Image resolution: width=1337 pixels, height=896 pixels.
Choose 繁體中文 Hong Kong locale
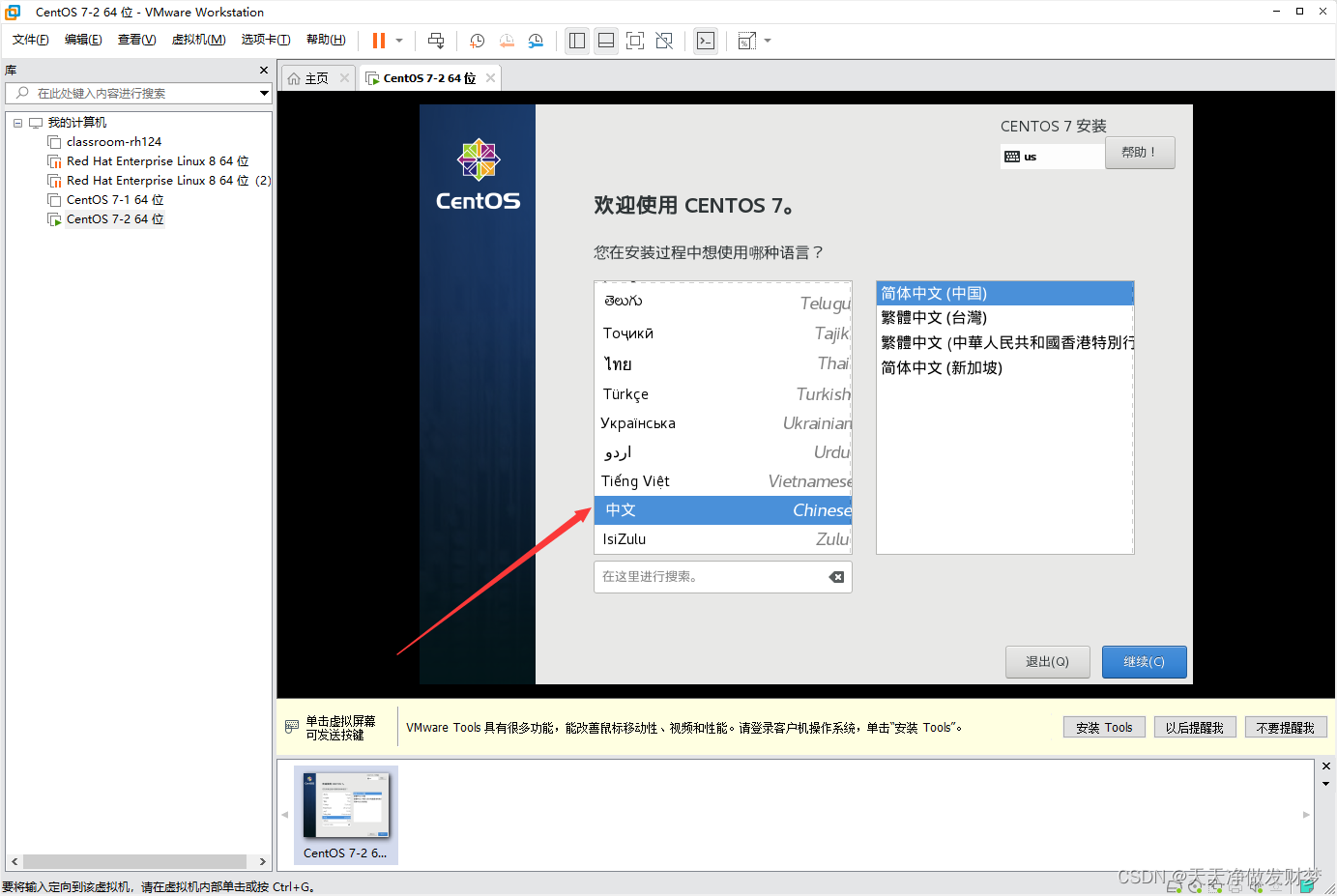pyautogui.click(x=1004, y=343)
